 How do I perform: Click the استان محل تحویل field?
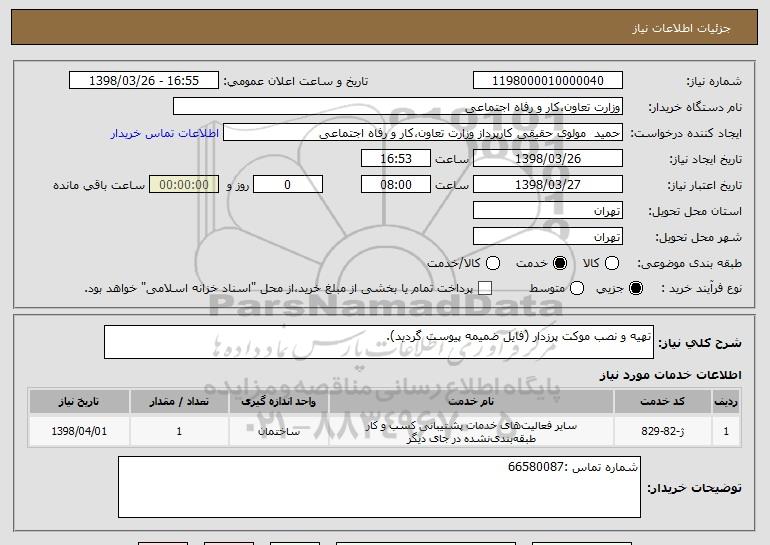pyautogui.click(x=548, y=211)
